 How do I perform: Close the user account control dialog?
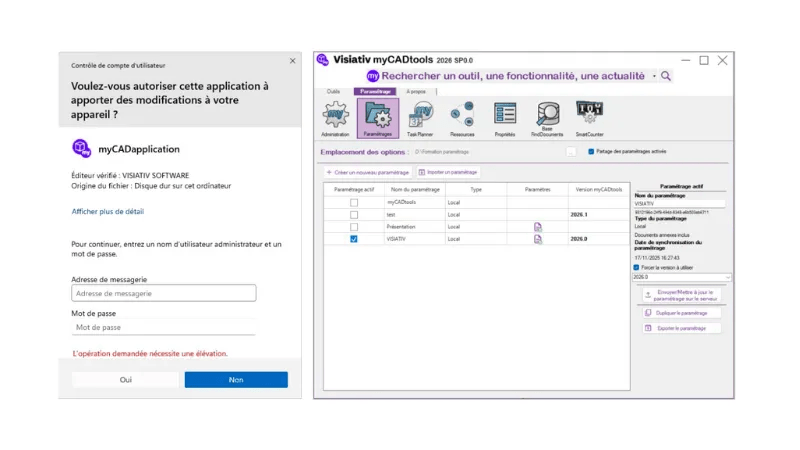292,61
